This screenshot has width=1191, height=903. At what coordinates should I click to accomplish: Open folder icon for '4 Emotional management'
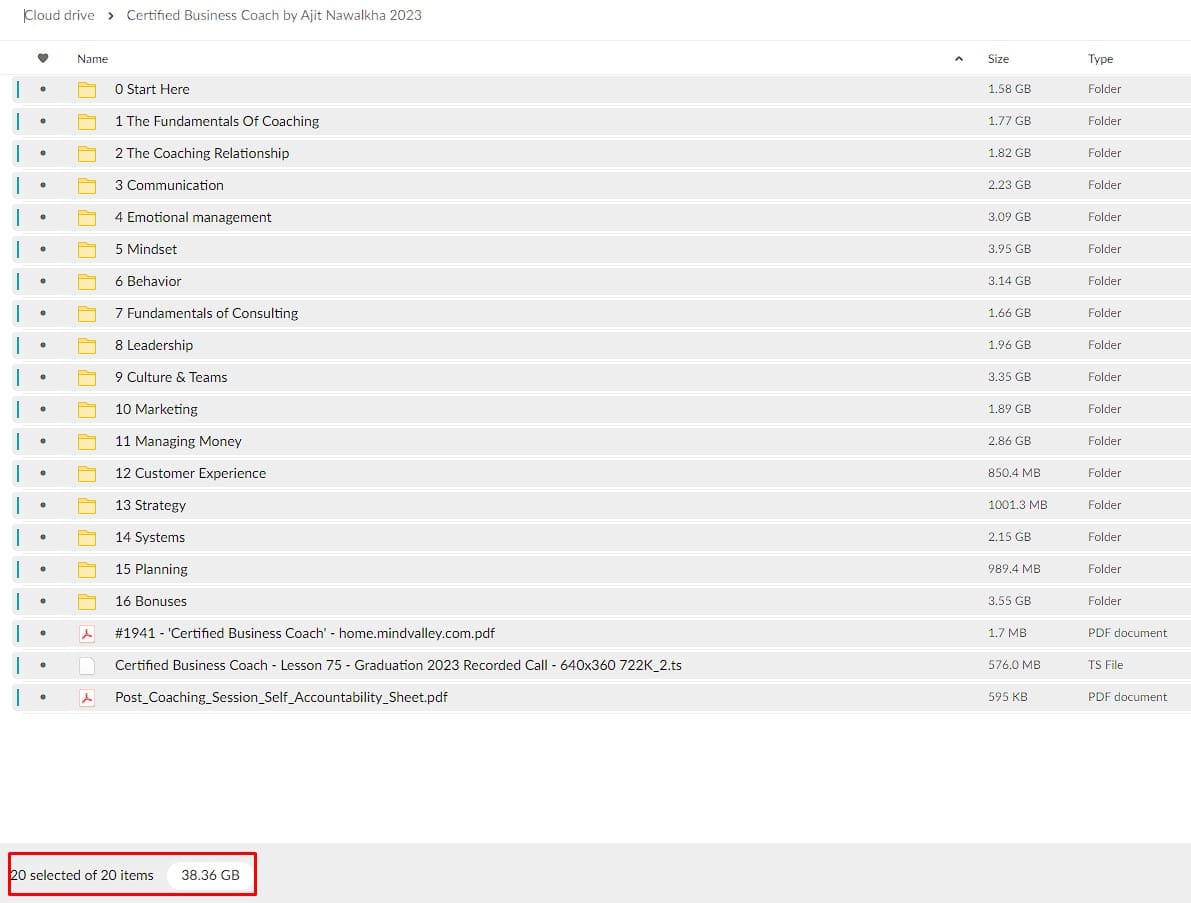(87, 217)
